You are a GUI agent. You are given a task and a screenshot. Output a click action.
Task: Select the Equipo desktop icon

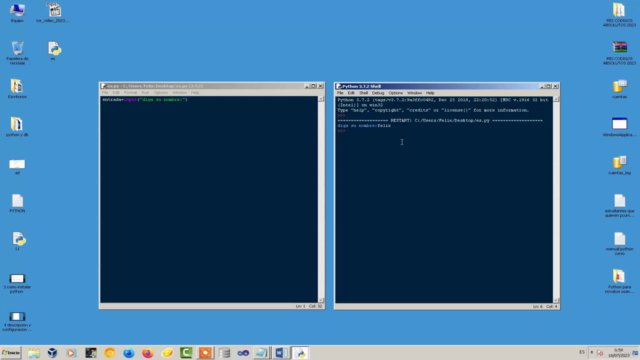point(17,13)
